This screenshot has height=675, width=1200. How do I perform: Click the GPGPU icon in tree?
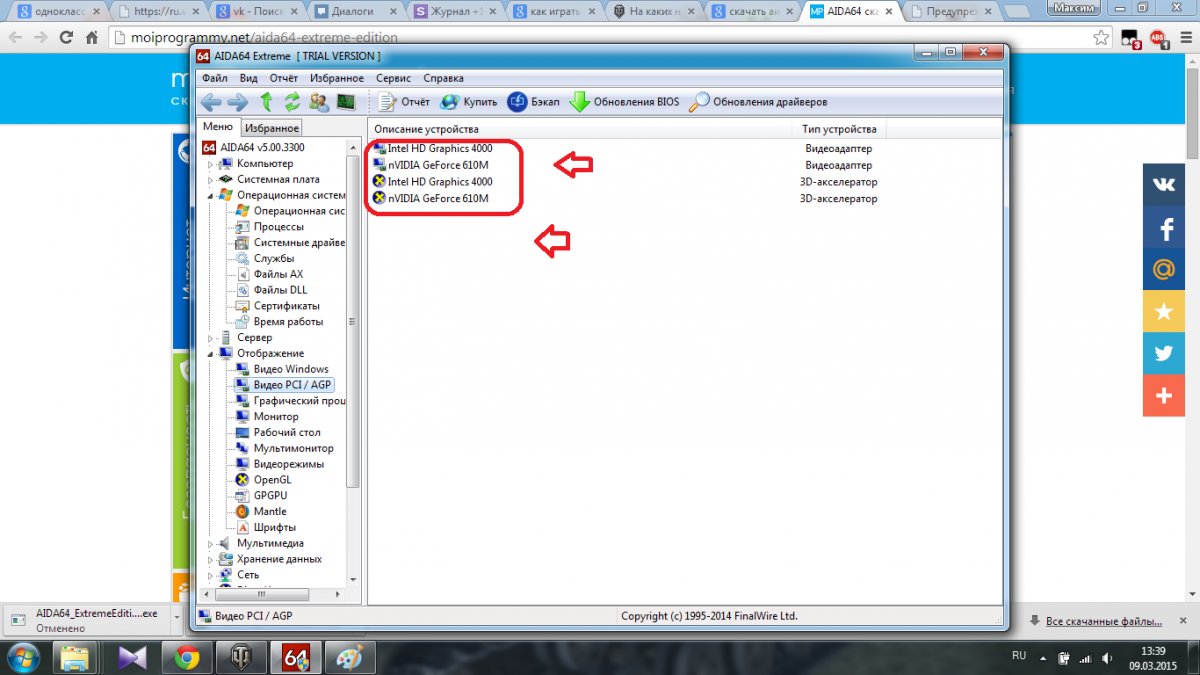[242, 495]
